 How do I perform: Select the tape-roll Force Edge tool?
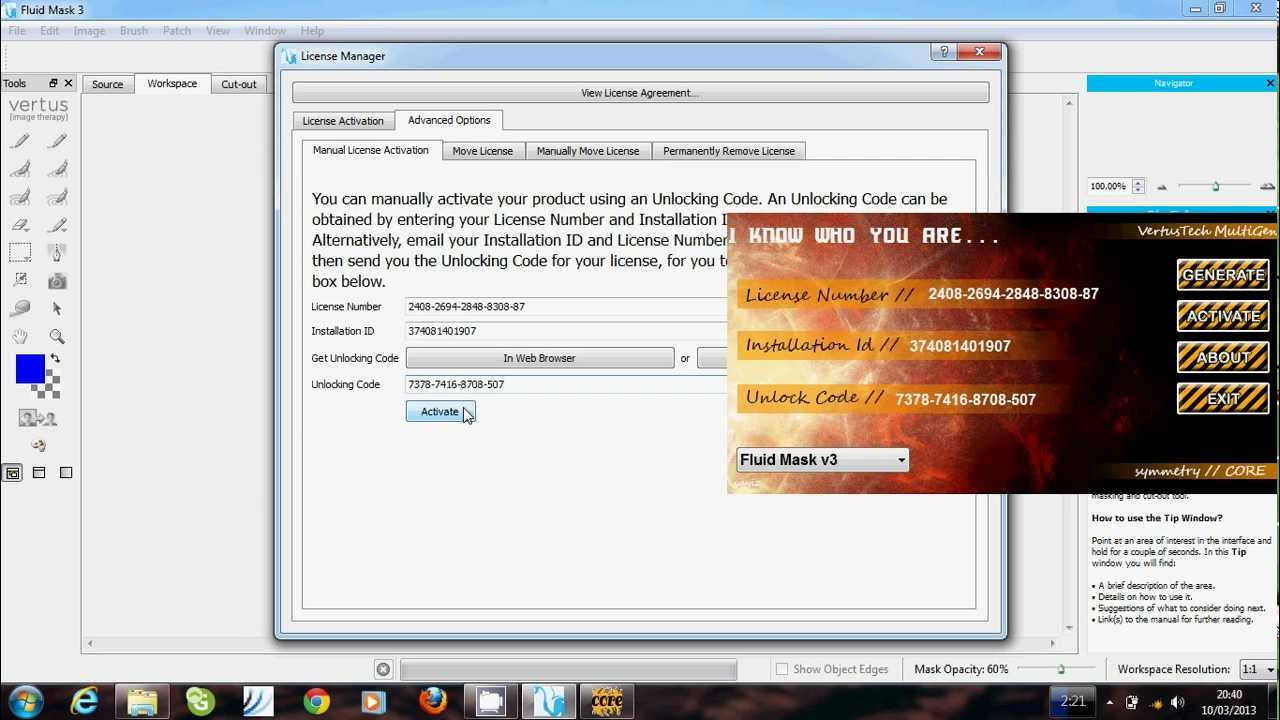pos(20,309)
